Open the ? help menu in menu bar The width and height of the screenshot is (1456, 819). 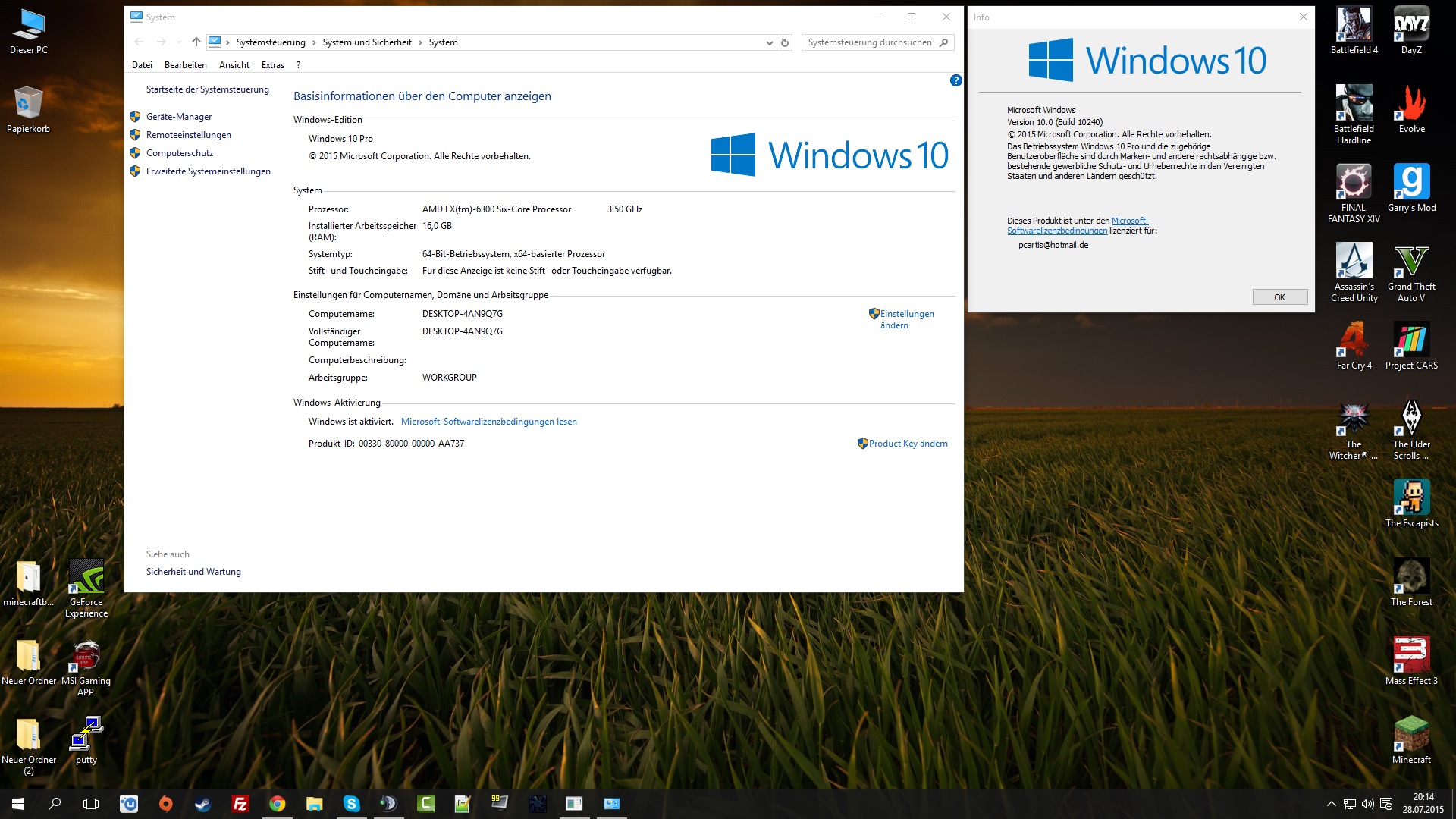click(298, 65)
